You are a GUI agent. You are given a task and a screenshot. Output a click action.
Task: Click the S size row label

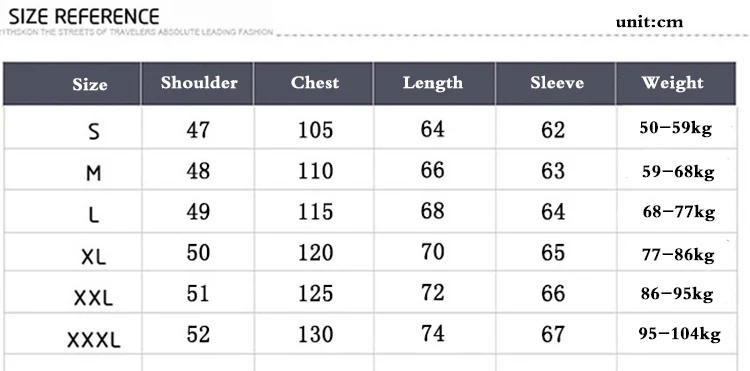point(94,131)
